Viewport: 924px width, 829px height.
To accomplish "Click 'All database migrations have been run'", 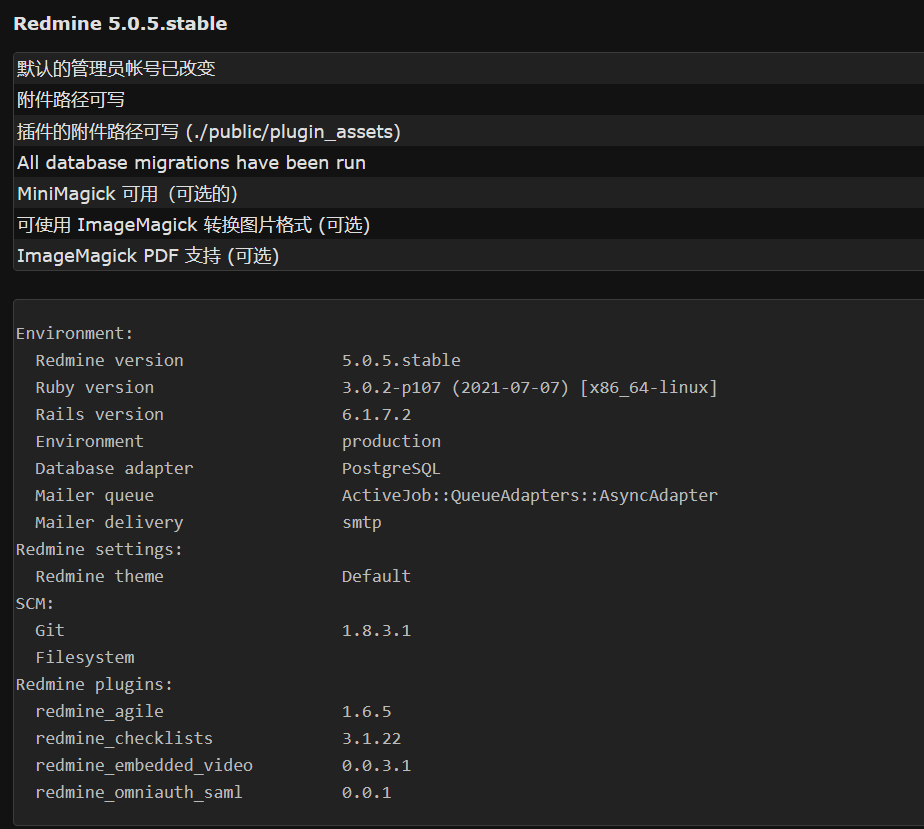I will (191, 163).
